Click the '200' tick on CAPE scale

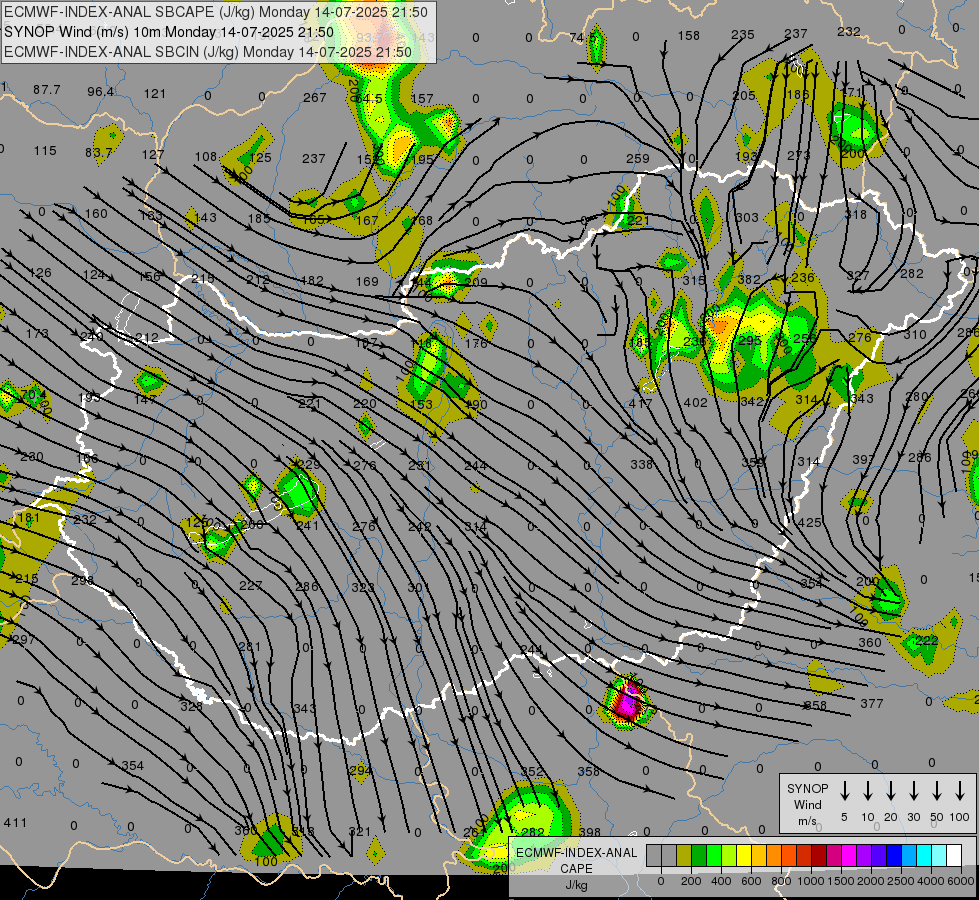click(691, 881)
